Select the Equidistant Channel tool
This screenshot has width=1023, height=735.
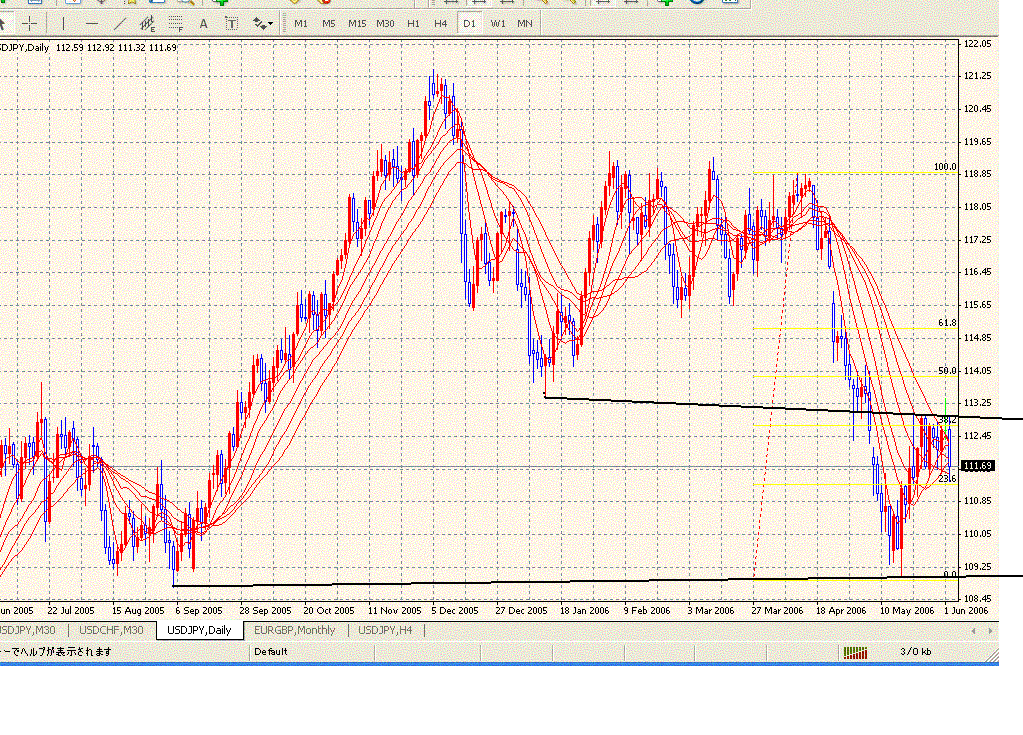[x=148, y=23]
